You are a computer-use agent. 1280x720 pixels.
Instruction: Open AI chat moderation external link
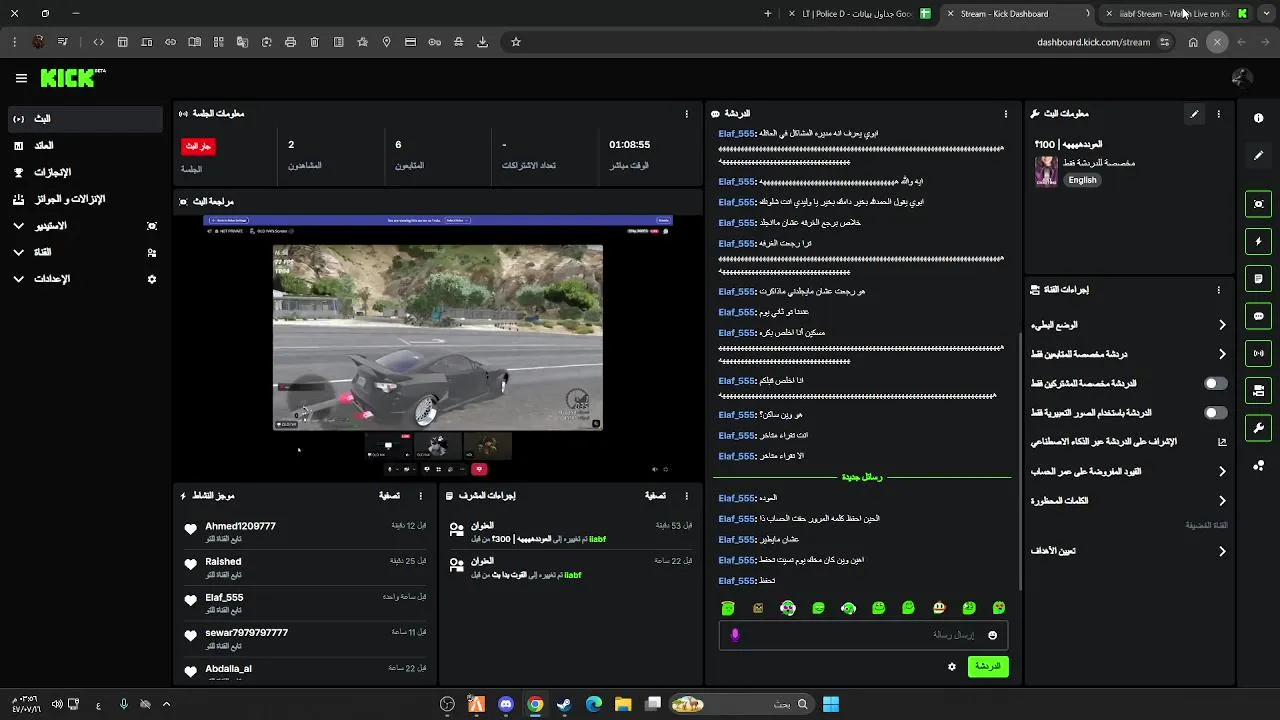pyautogui.click(x=1222, y=441)
